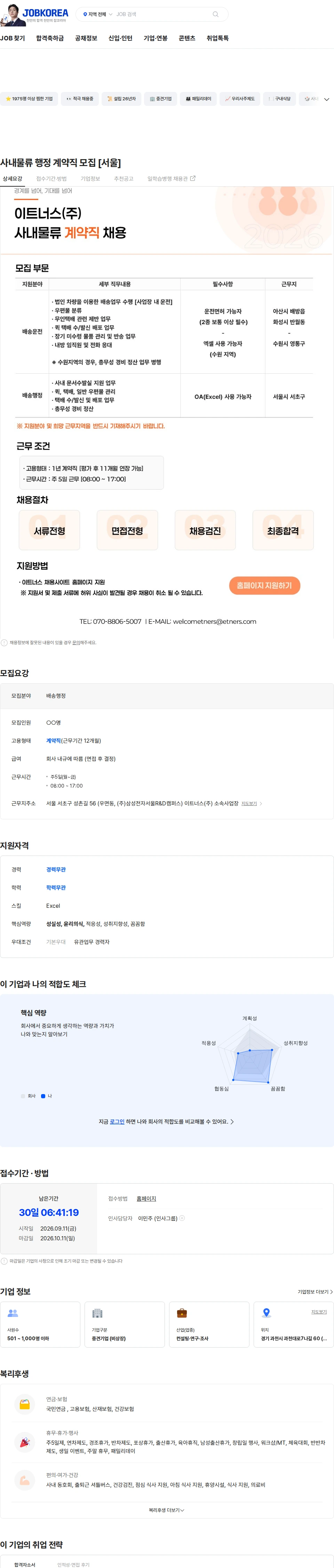
Task: Switch to the 추천공고 tab
Action: click(124, 179)
